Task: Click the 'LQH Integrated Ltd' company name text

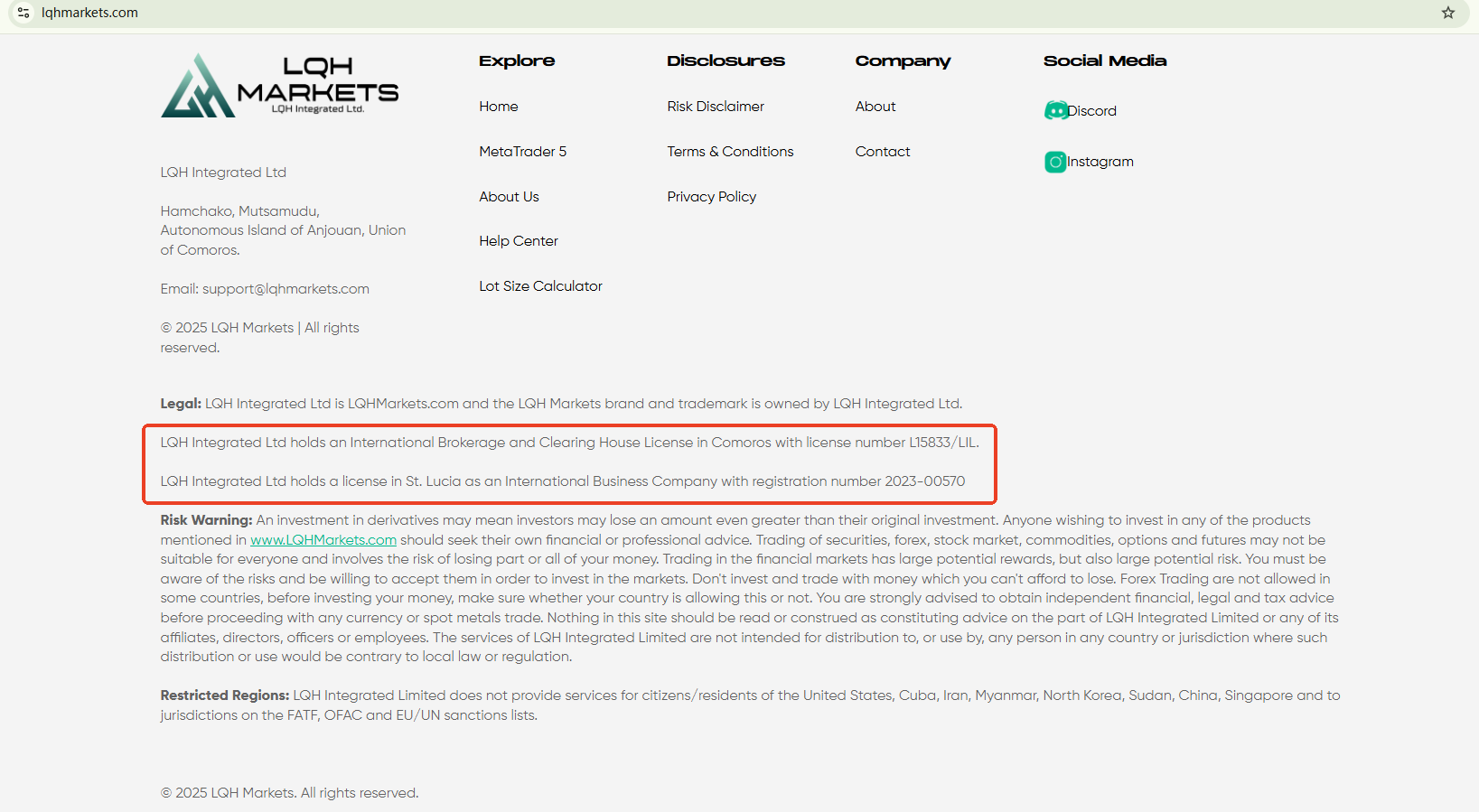Action: click(x=223, y=173)
